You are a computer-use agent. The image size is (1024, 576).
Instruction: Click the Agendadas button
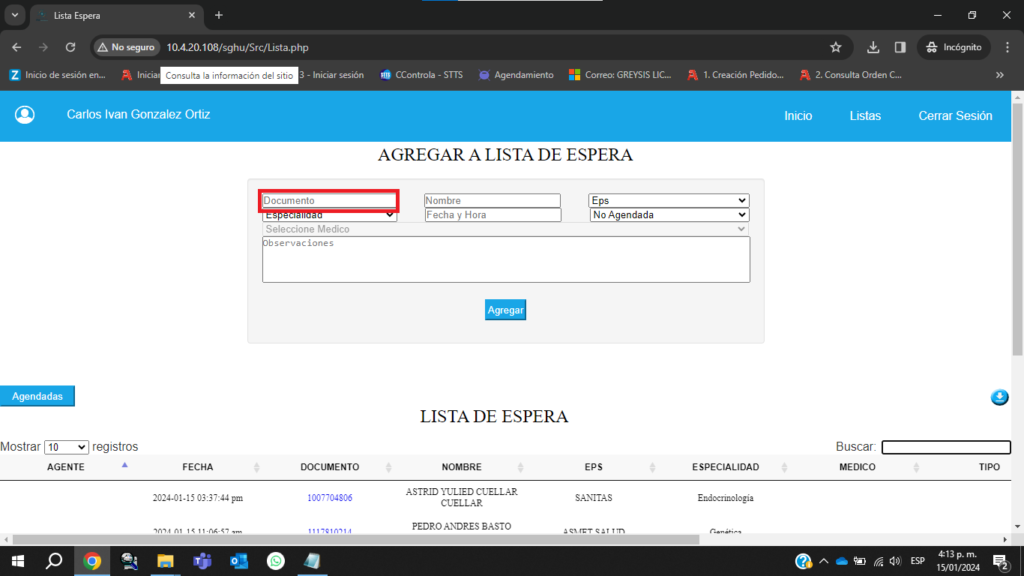37,396
